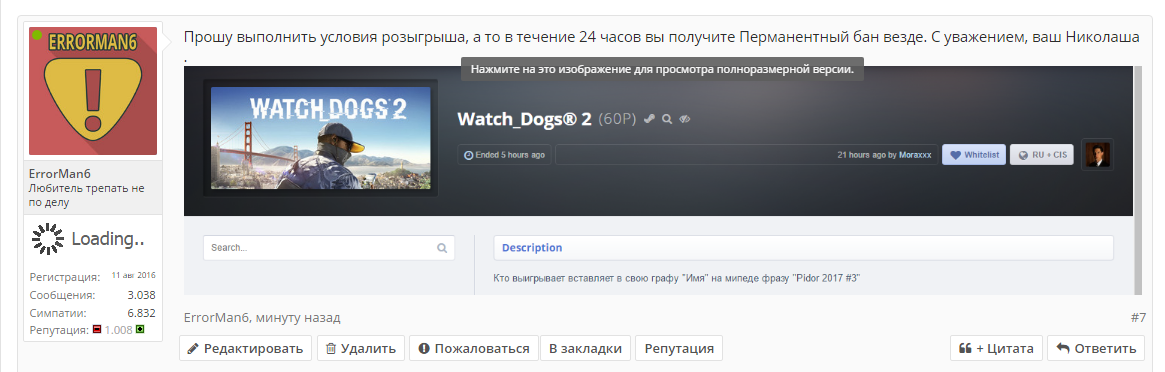Click the 'минуту назад' timestamp

point(297,318)
